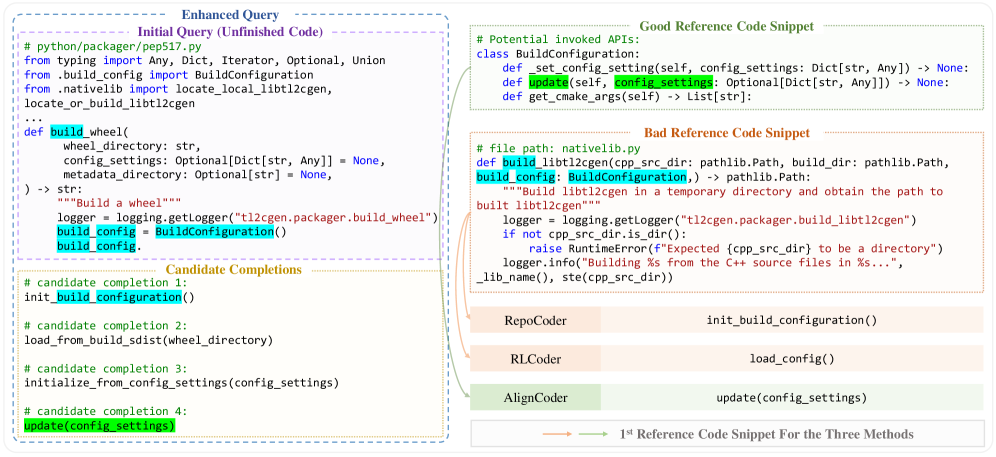
Task: Click the load_from_build_sdist(wheel_directory) completion line
Action: 147,340
